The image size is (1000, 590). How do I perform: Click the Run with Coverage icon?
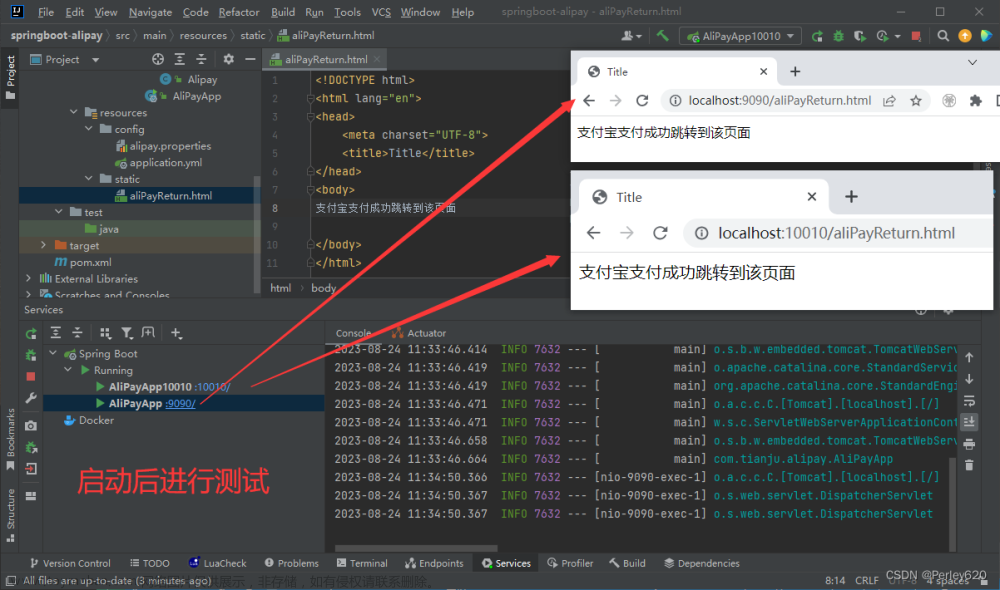point(860,36)
